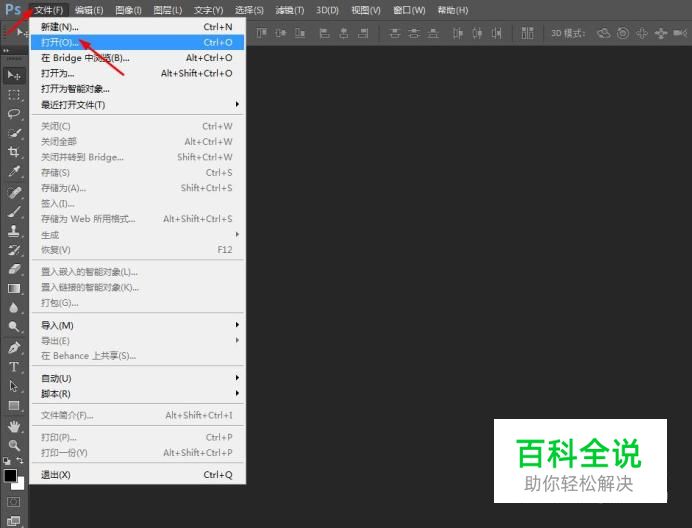Expand the 自动(U) submenu

point(137,378)
